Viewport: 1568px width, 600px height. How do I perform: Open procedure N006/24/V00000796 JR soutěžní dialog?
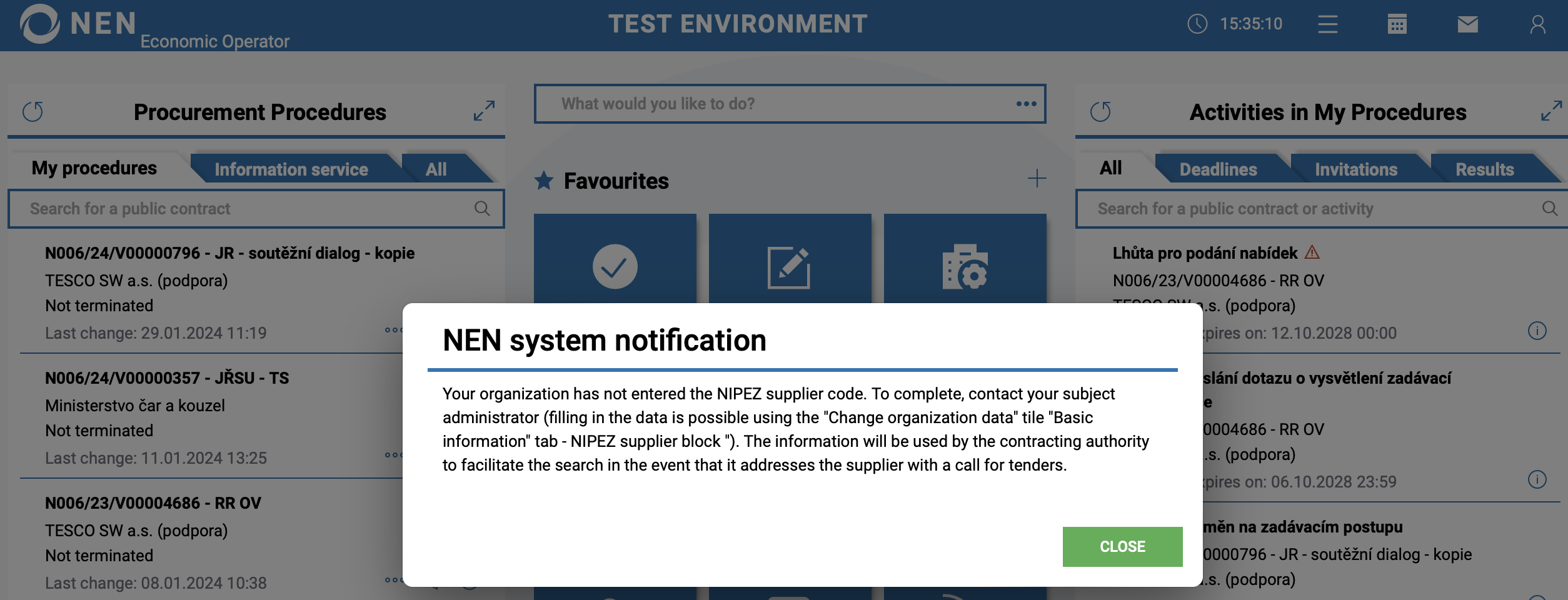point(229,253)
